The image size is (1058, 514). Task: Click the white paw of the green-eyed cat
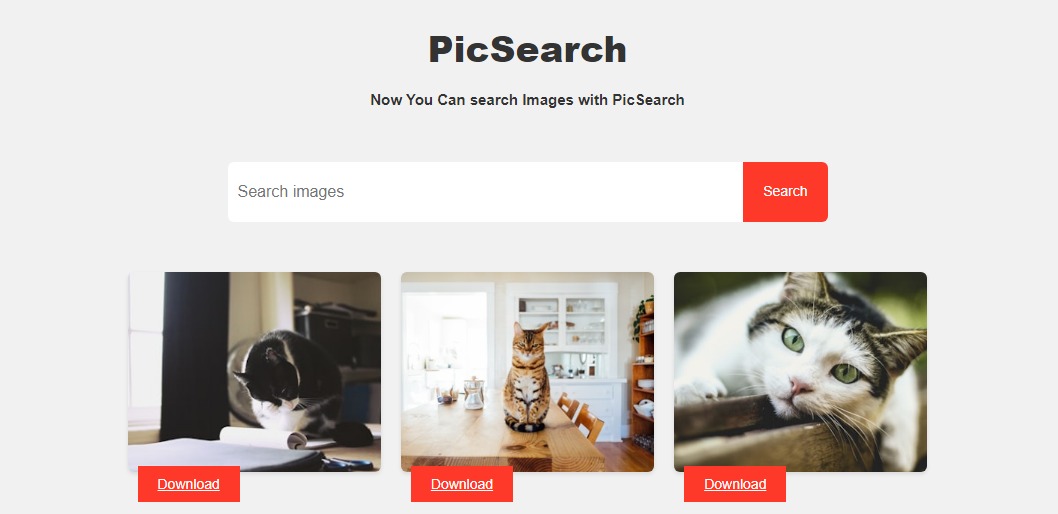pos(698,390)
